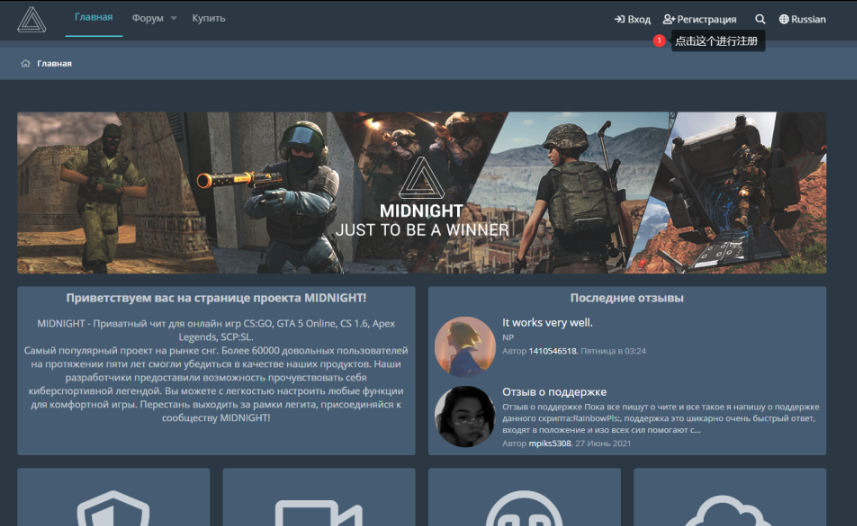The height and width of the screenshot is (526, 857).
Task: Click the timestamp Пятница в 03:24
Action: point(613,351)
